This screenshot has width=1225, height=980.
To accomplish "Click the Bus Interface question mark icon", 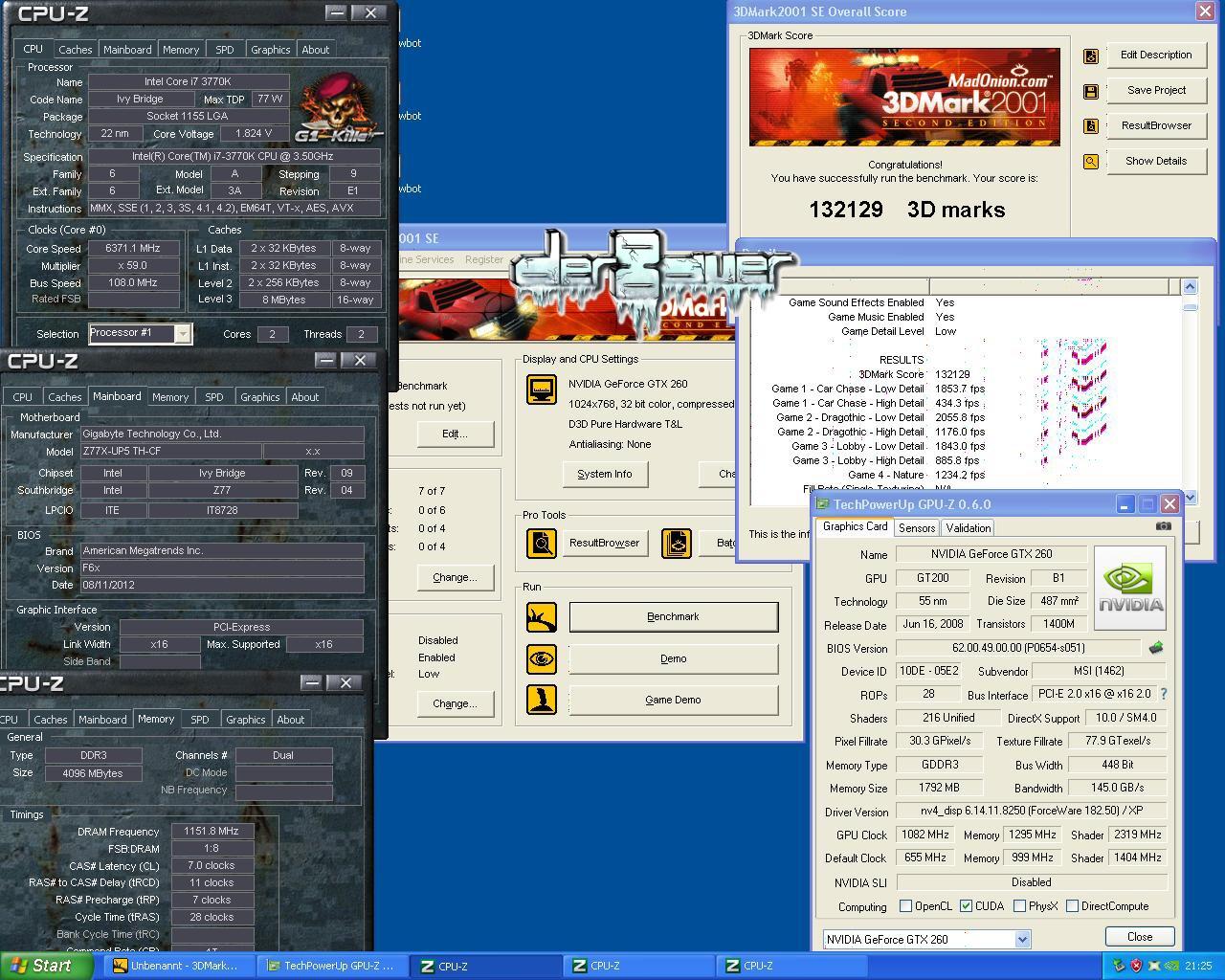I will click(x=1164, y=694).
